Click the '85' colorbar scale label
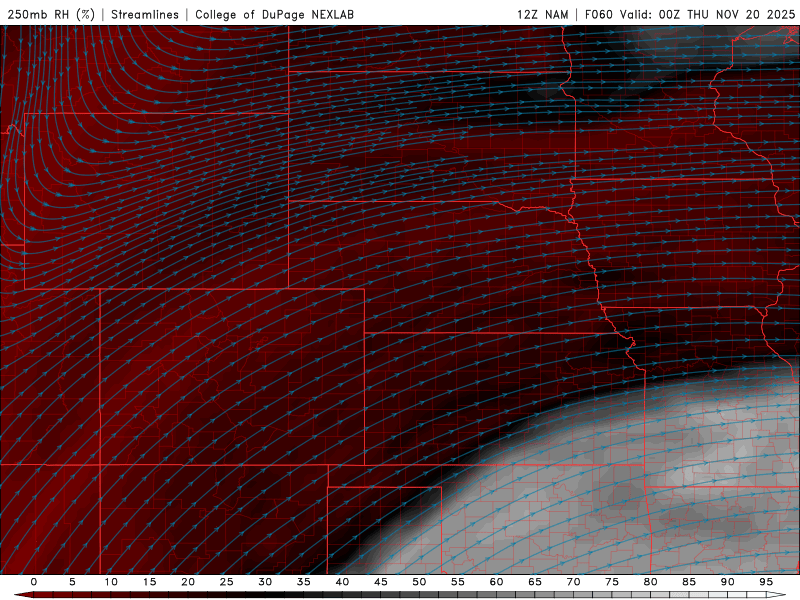The image size is (800, 600). (x=688, y=582)
